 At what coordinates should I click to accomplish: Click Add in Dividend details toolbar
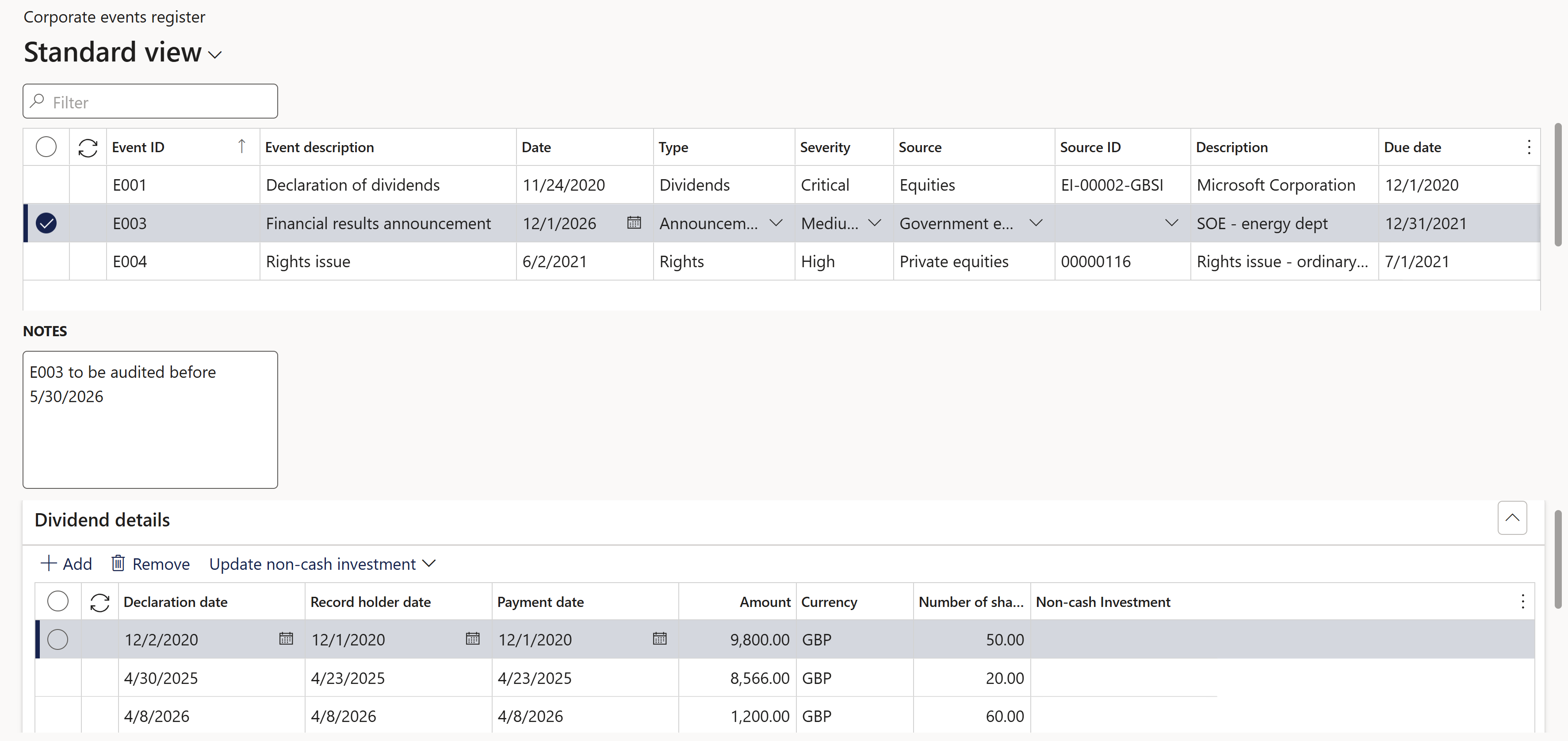[66, 564]
